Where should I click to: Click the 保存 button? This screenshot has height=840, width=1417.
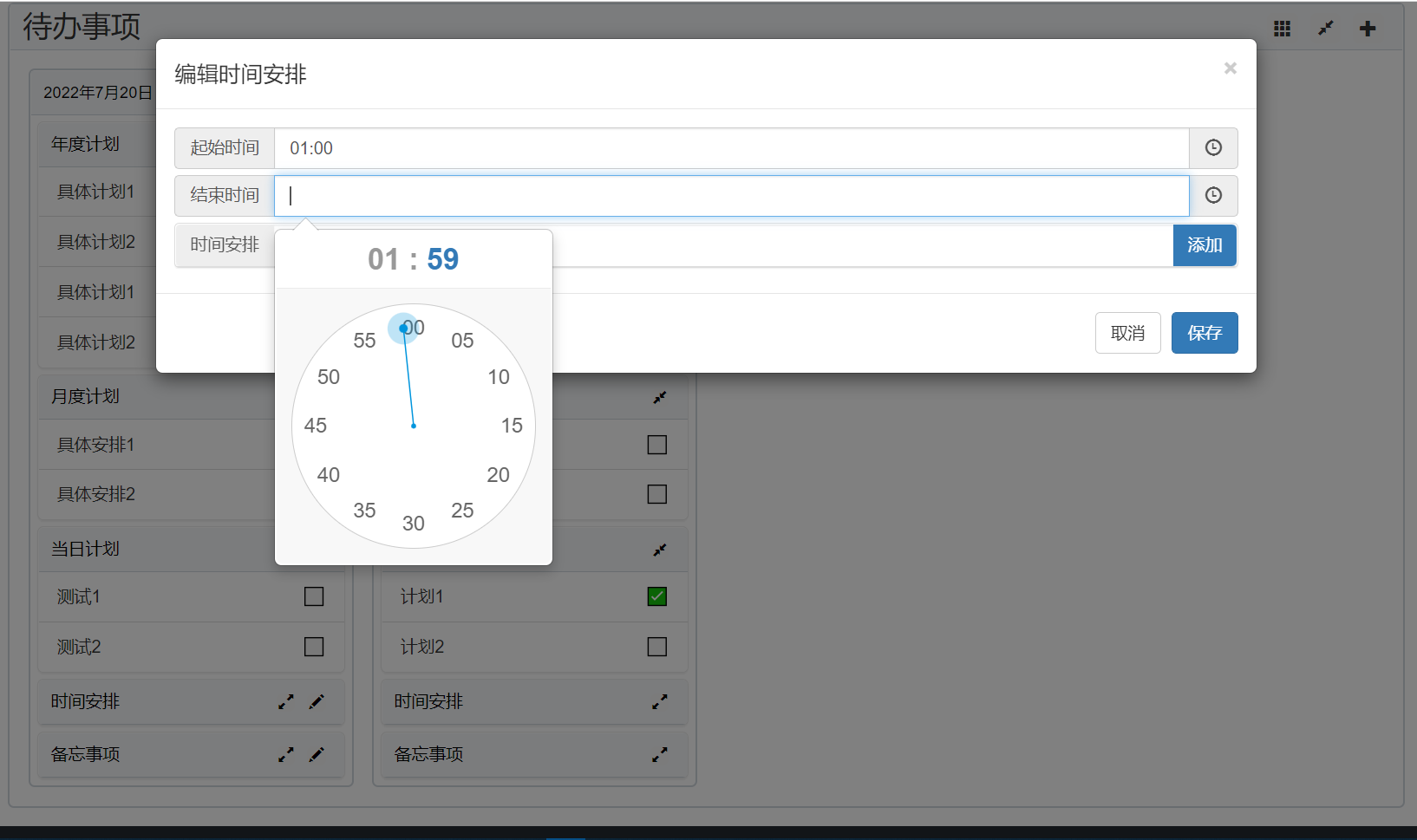click(x=1204, y=333)
